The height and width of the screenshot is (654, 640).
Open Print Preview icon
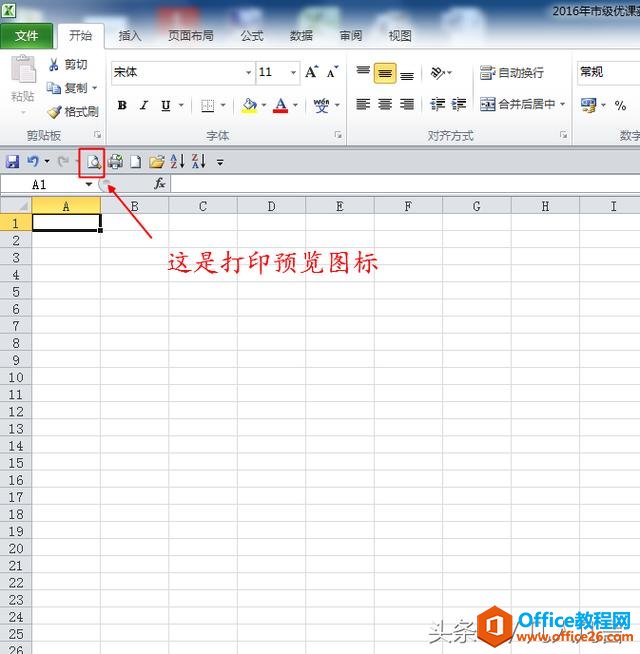pyautogui.click(x=93, y=161)
